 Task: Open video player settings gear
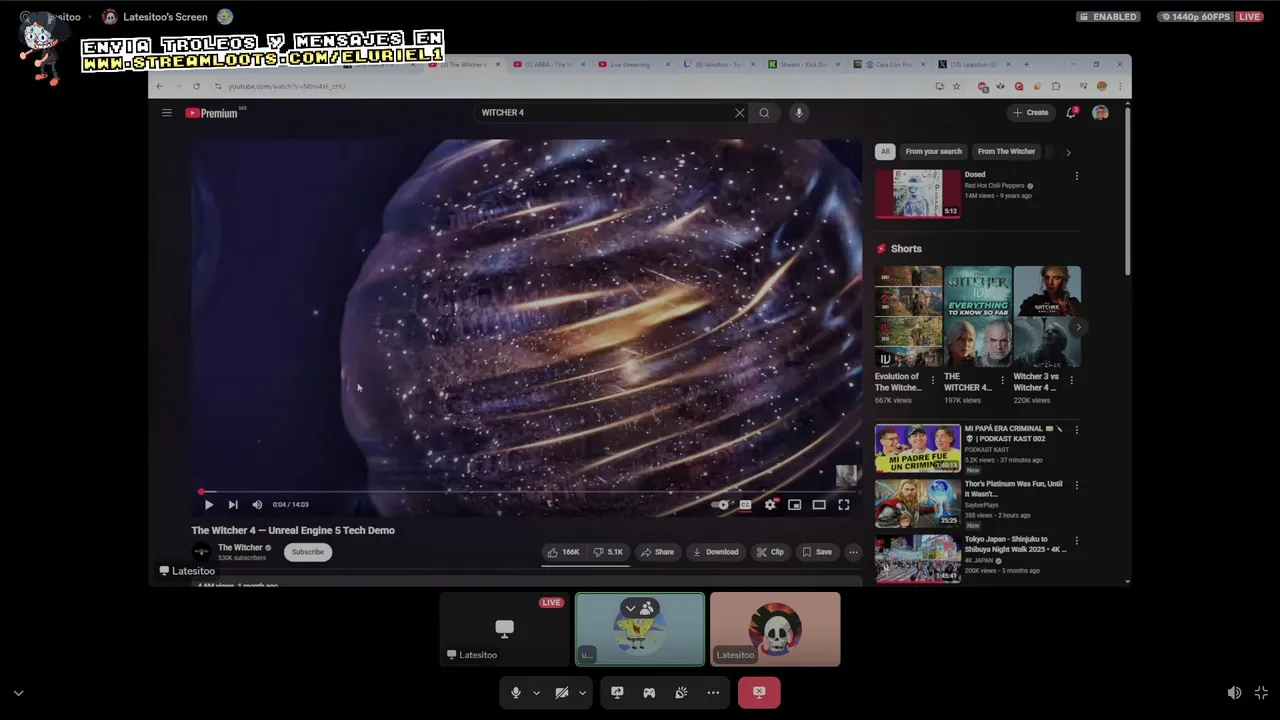[770, 505]
